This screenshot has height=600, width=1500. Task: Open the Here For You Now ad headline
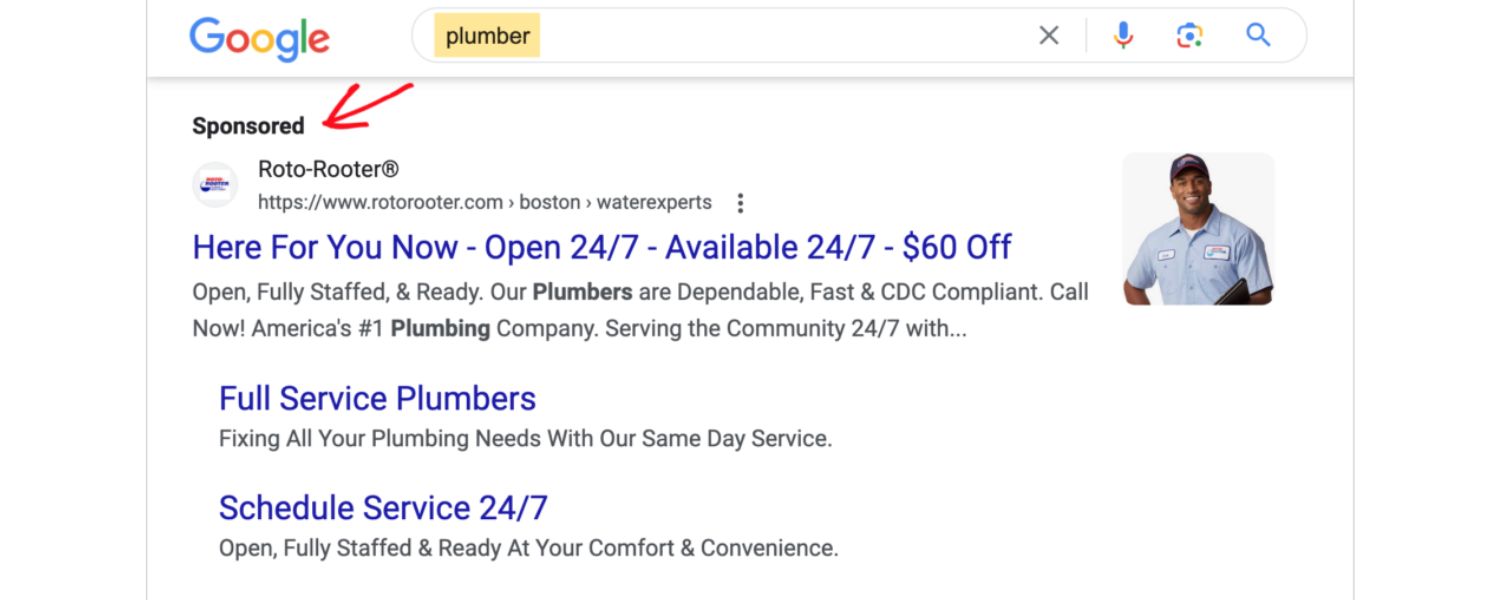600,247
